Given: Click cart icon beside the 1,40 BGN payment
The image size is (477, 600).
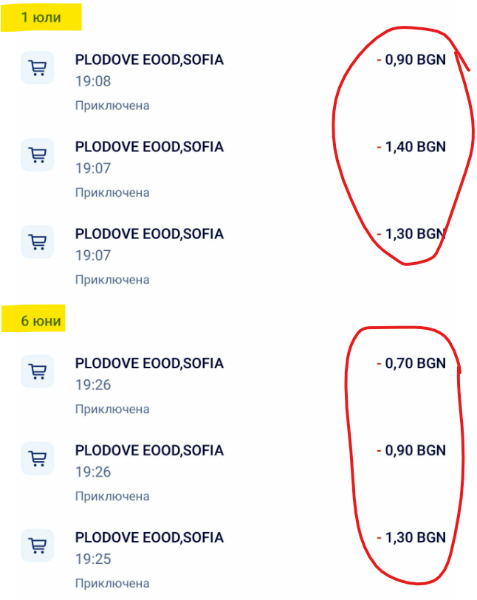Looking at the screenshot, I should click(37, 155).
